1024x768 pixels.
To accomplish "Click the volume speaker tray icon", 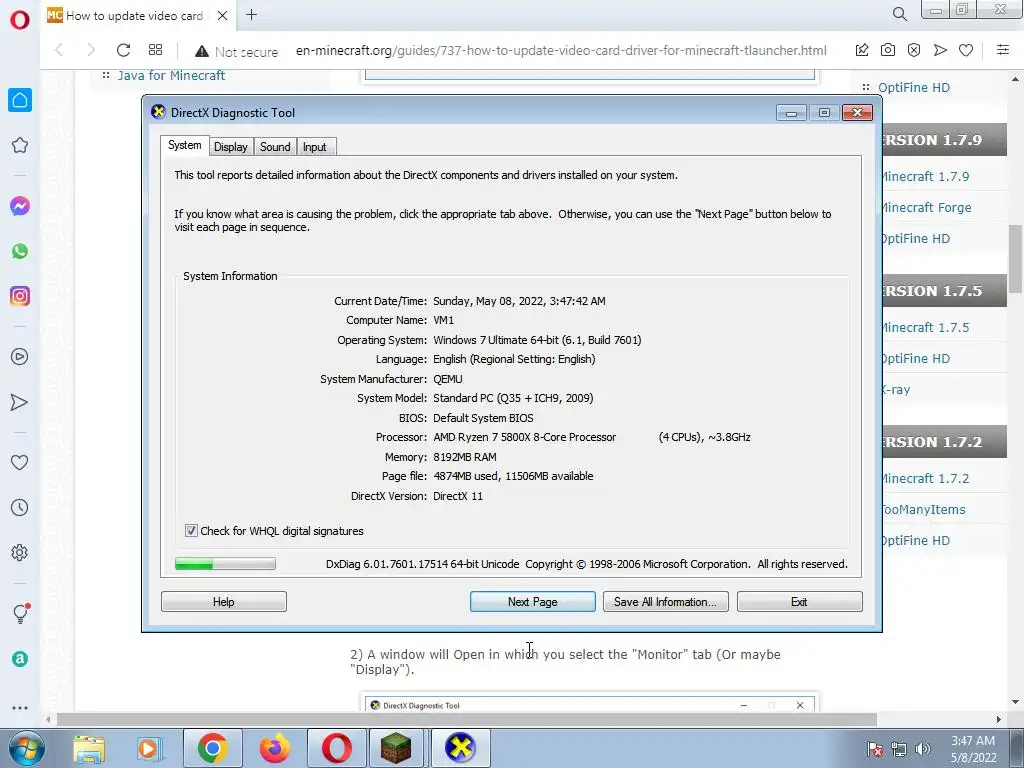I will [x=922, y=749].
